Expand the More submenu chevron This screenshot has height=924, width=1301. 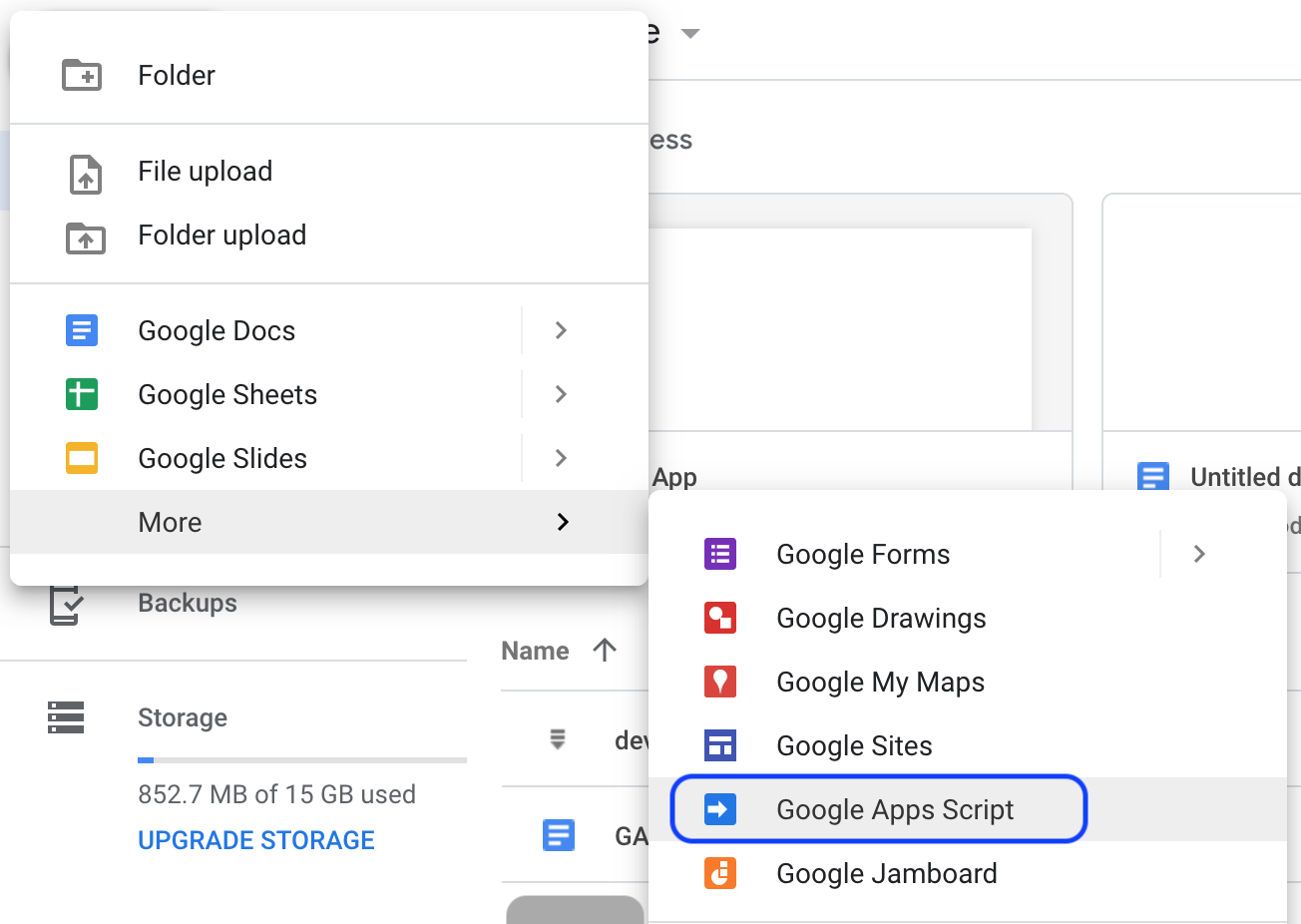click(563, 522)
